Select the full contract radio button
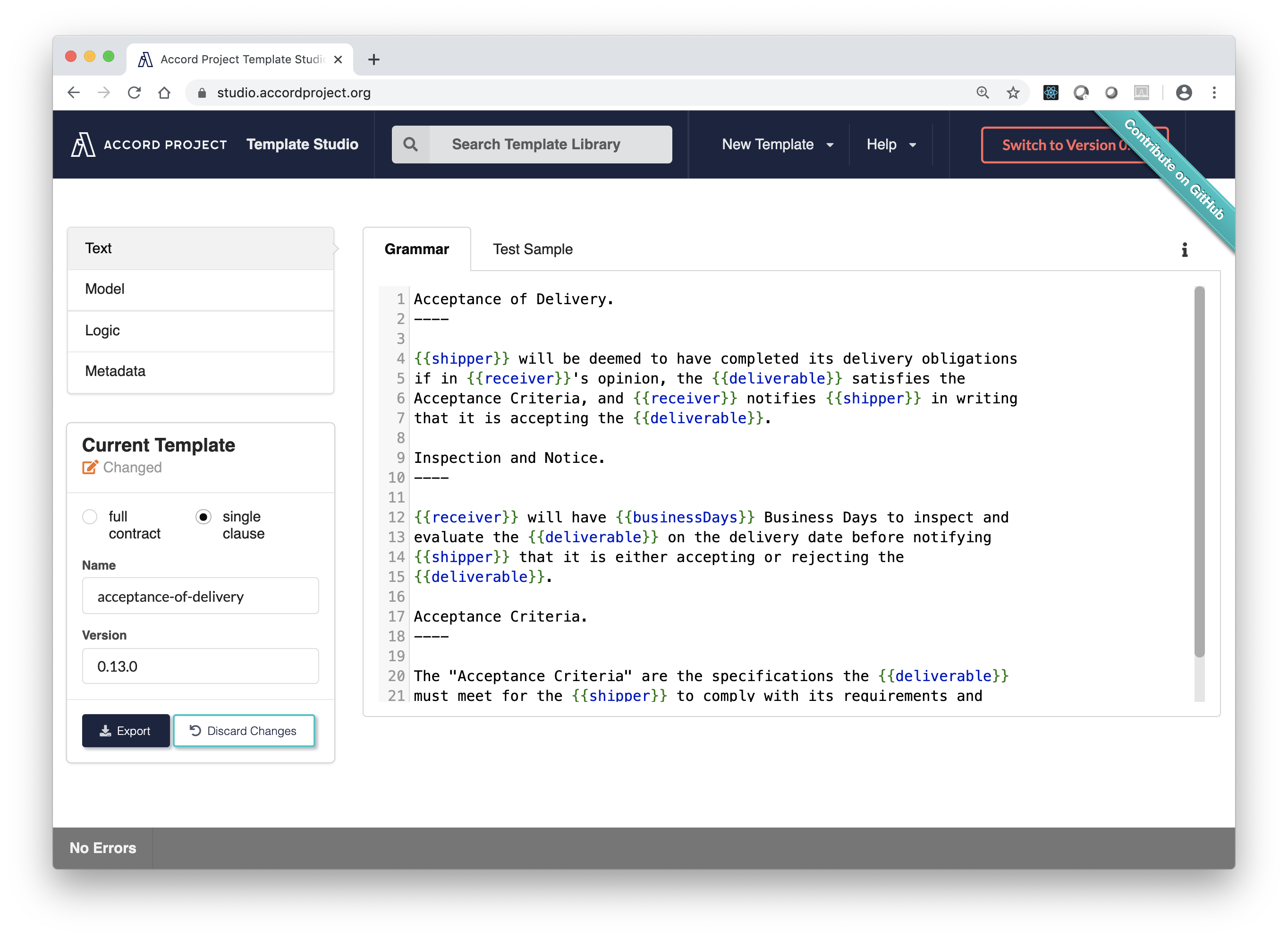This screenshot has width=1288, height=939. pyautogui.click(x=92, y=516)
